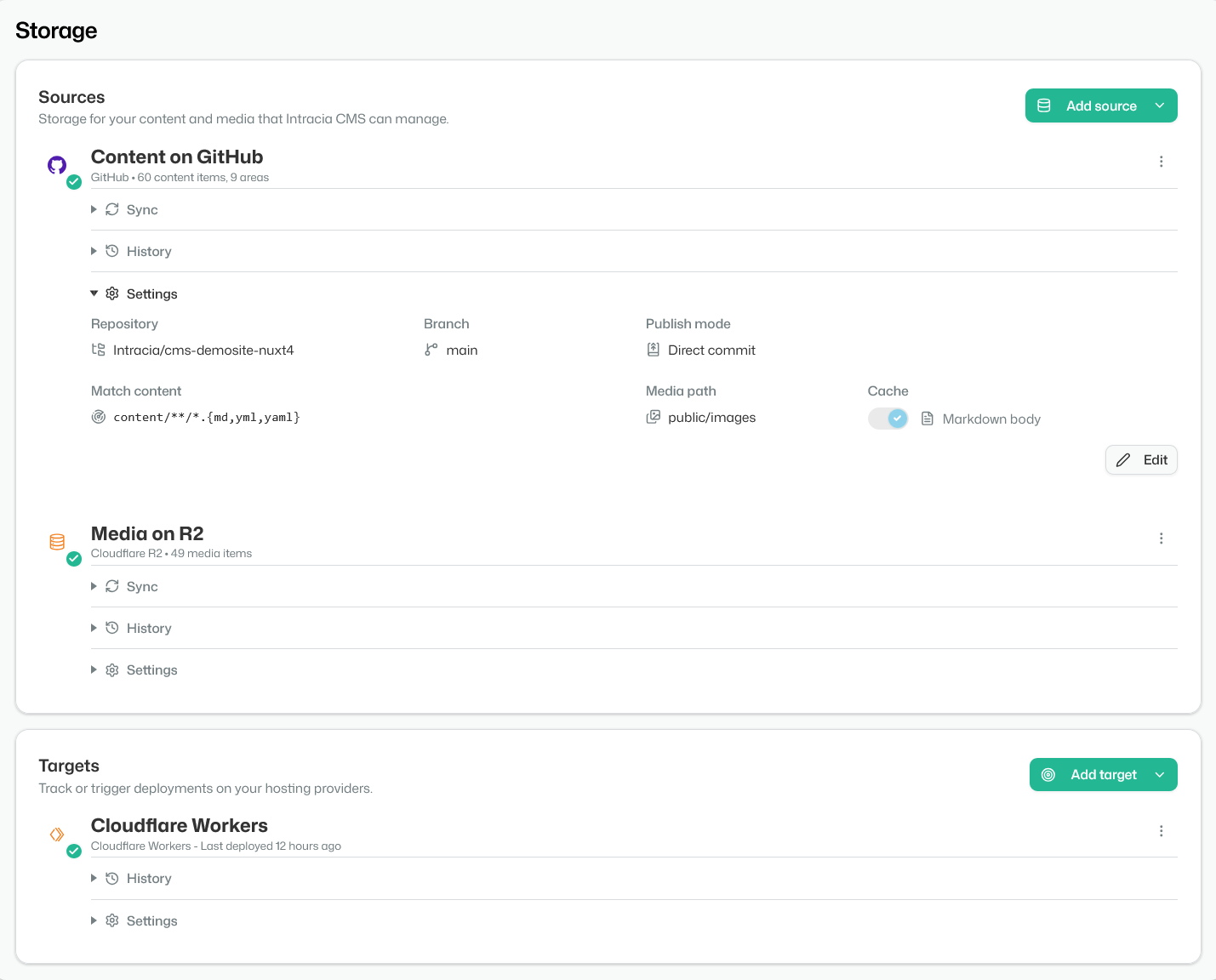Click the Media on R2 heading
The height and width of the screenshot is (980, 1216).
click(147, 533)
